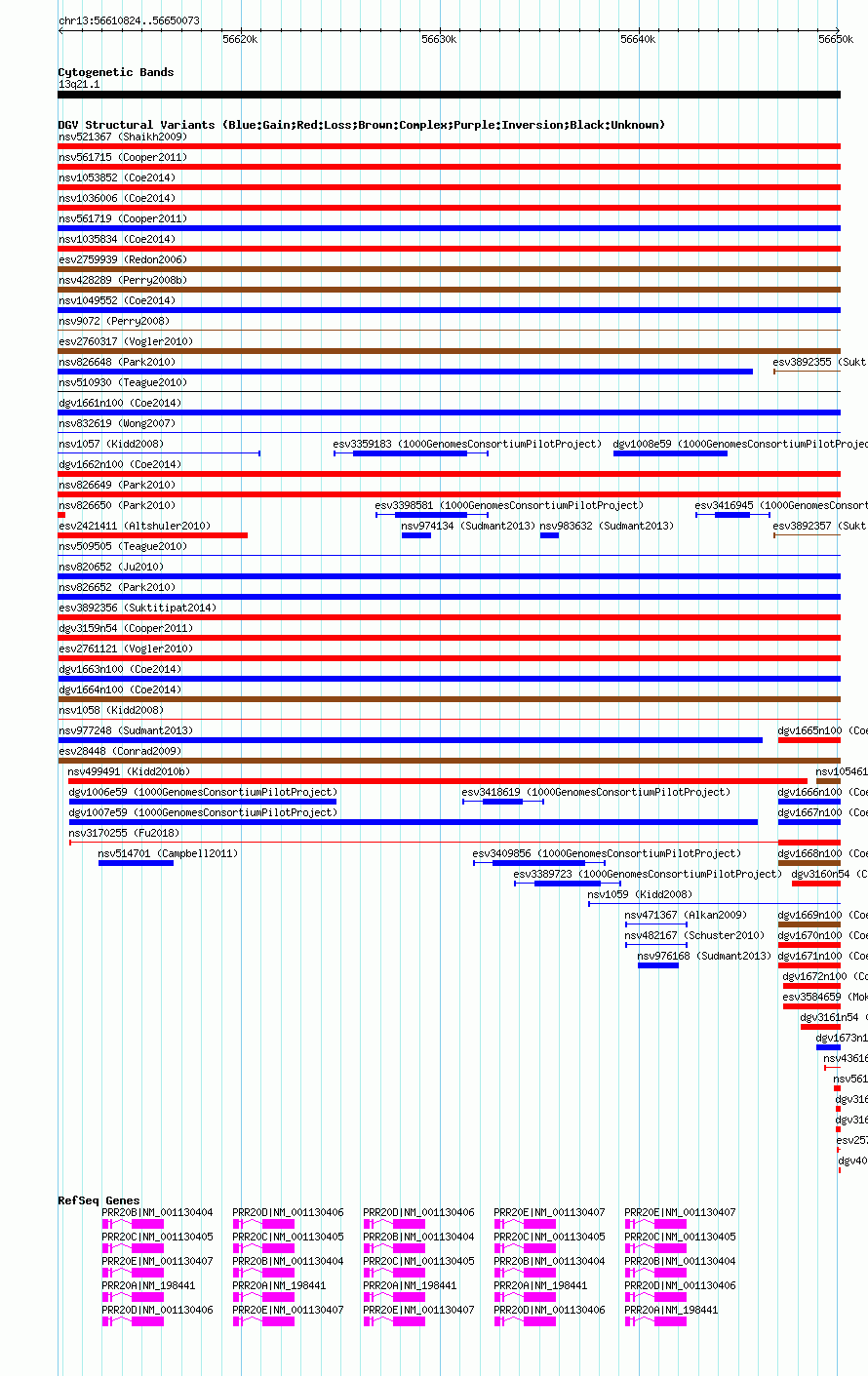Click nsv1059 (Kidd2008) label
This screenshot has width=868, height=1376.
[640, 894]
